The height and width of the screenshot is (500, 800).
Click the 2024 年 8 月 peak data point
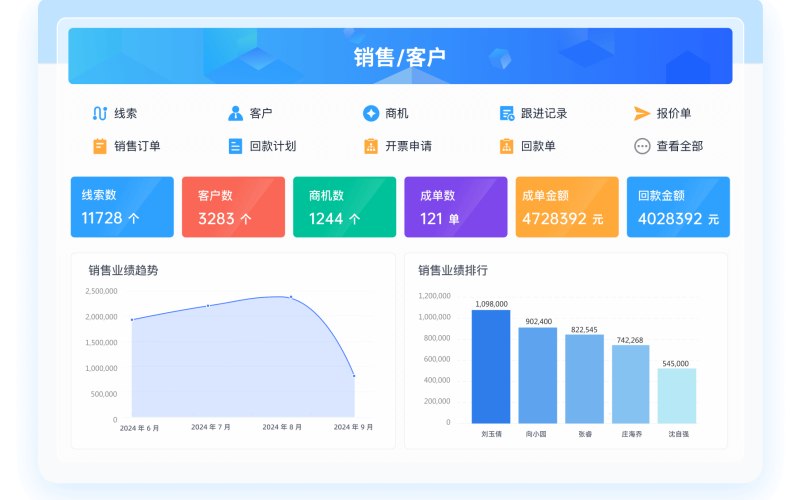click(291, 297)
